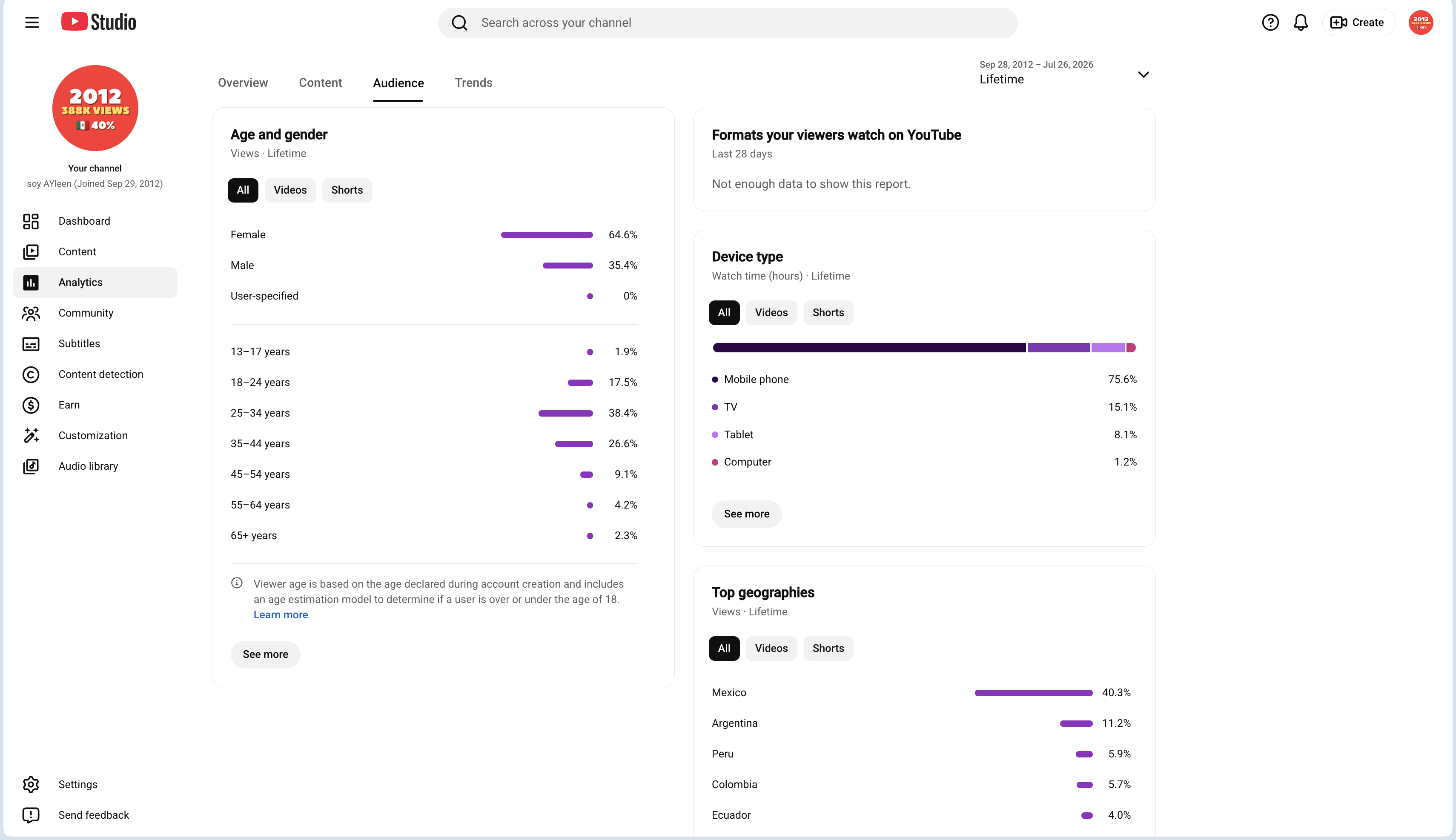The width and height of the screenshot is (1456, 840).
Task: Click the Create video button
Action: tap(1358, 23)
